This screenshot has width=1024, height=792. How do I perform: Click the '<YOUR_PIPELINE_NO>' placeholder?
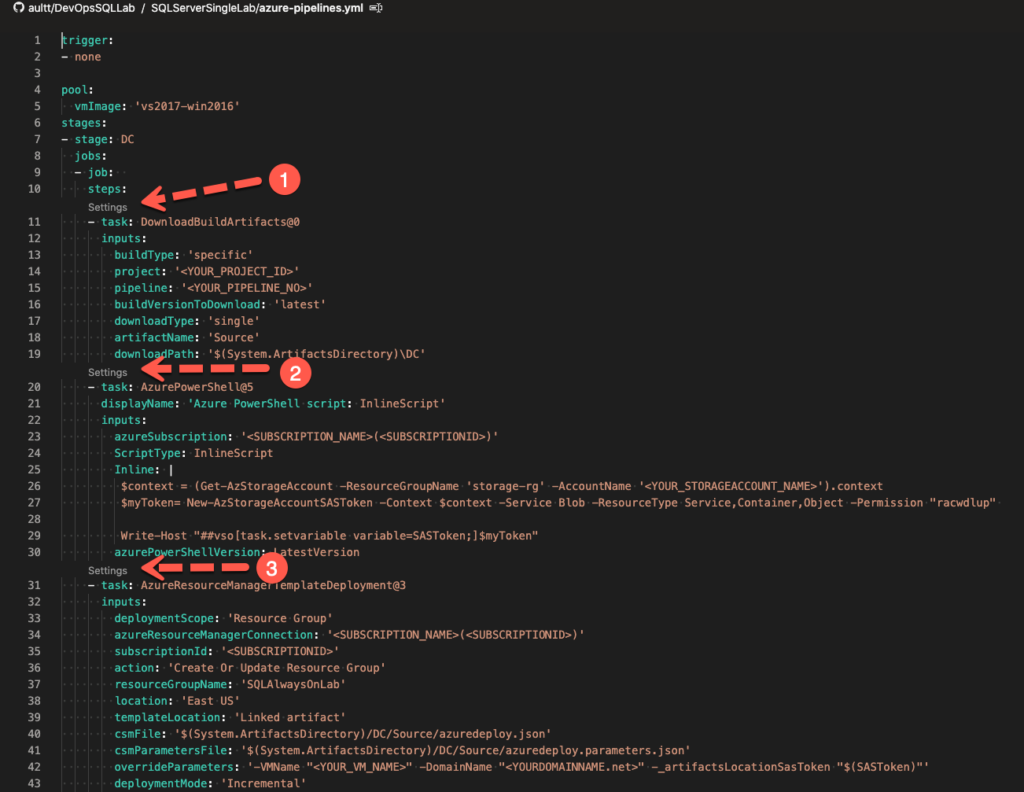pyautogui.click(x=247, y=288)
